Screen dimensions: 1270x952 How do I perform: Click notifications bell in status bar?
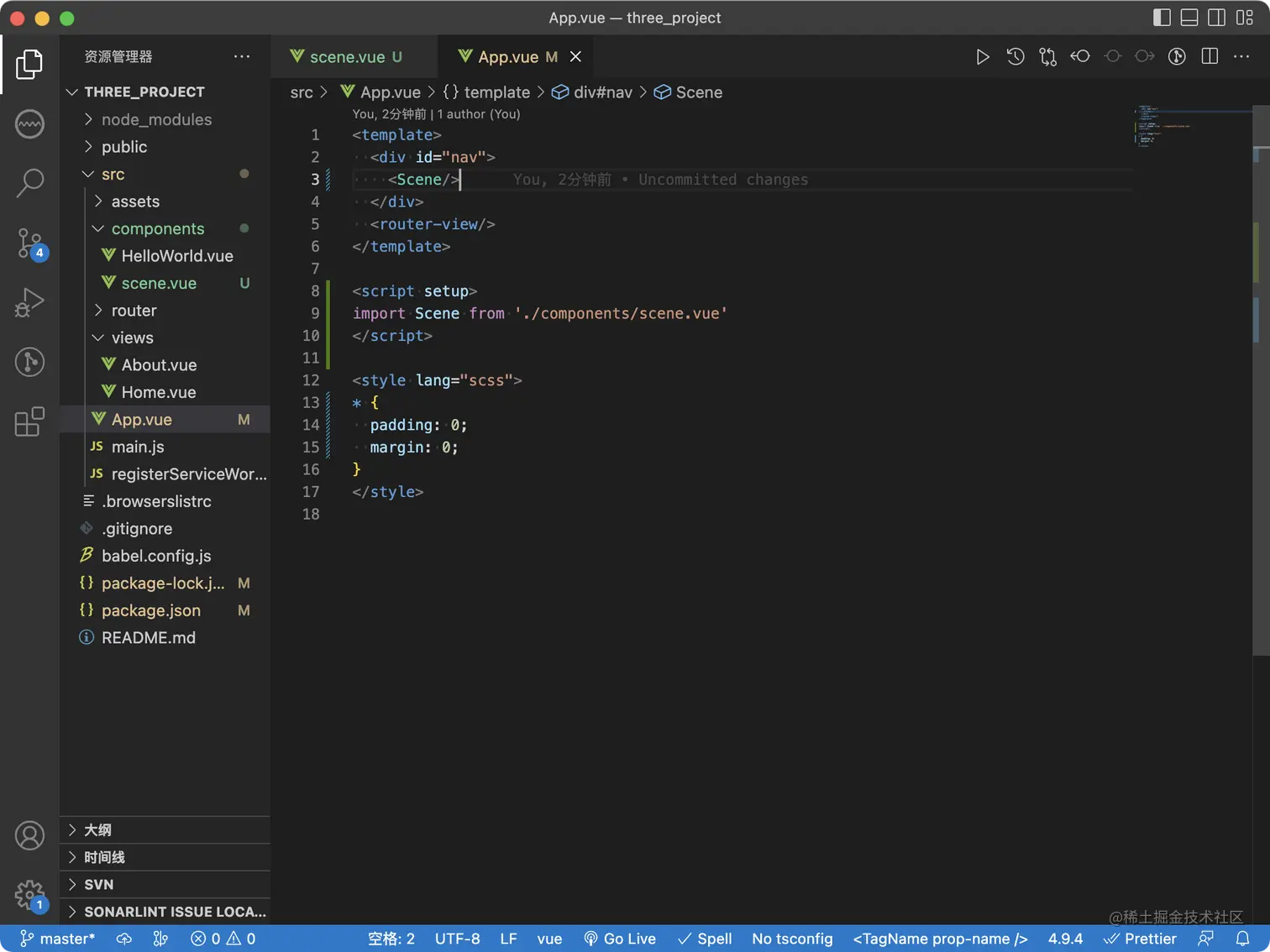[x=1242, y=939]
